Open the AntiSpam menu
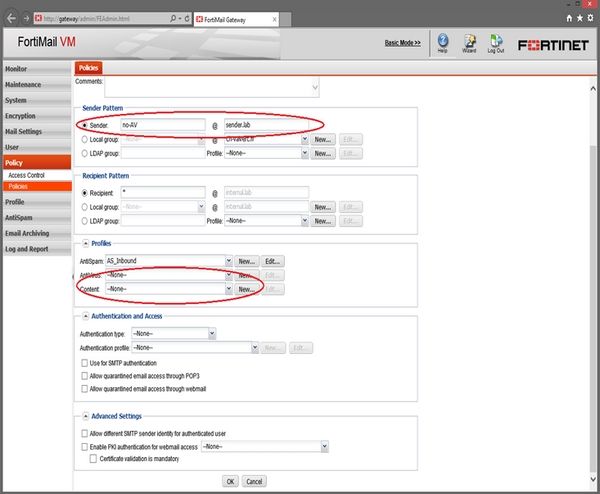 pyautogui.click(x=37, y=217)
